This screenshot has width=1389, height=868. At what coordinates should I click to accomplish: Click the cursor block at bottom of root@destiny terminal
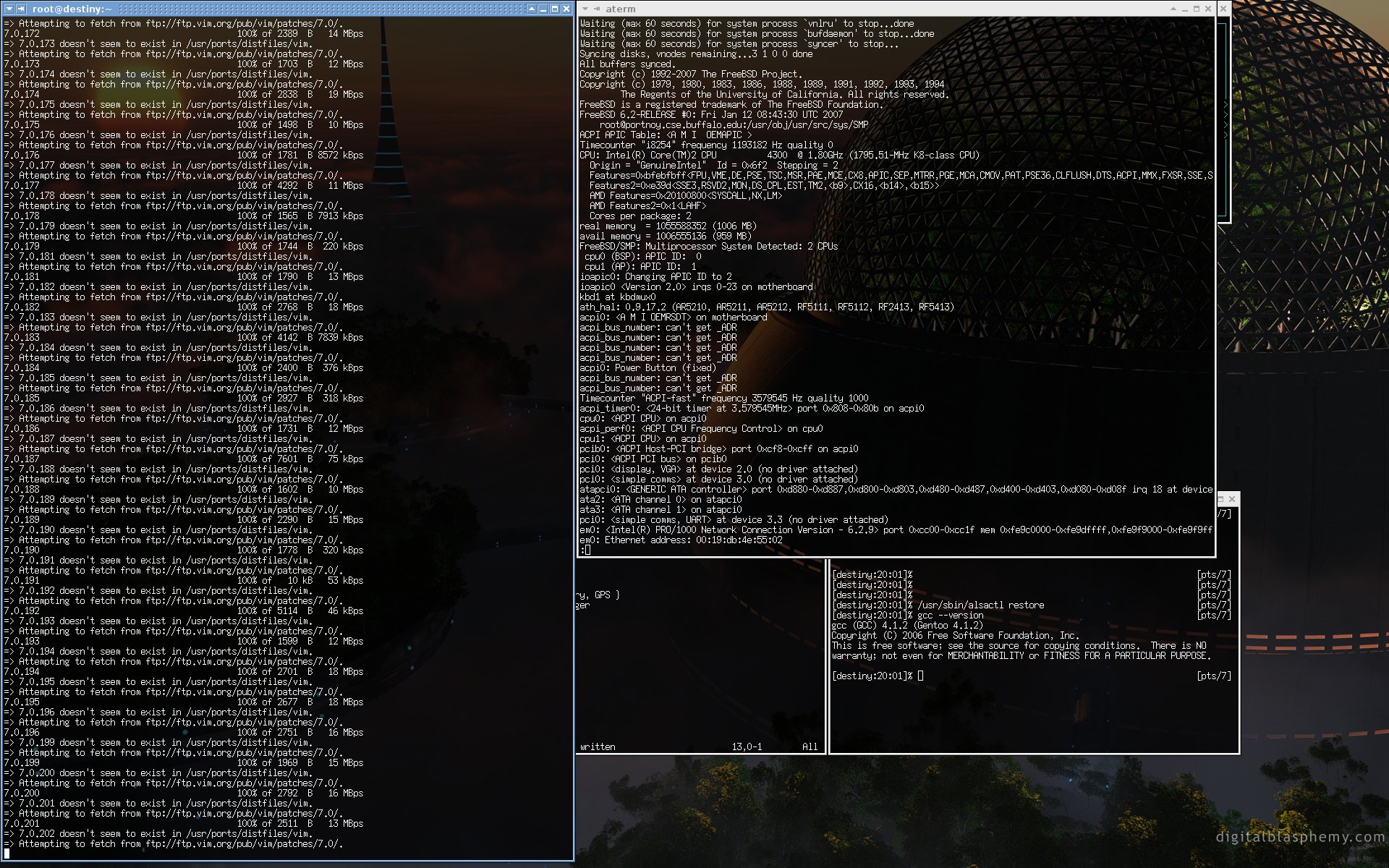7,854
